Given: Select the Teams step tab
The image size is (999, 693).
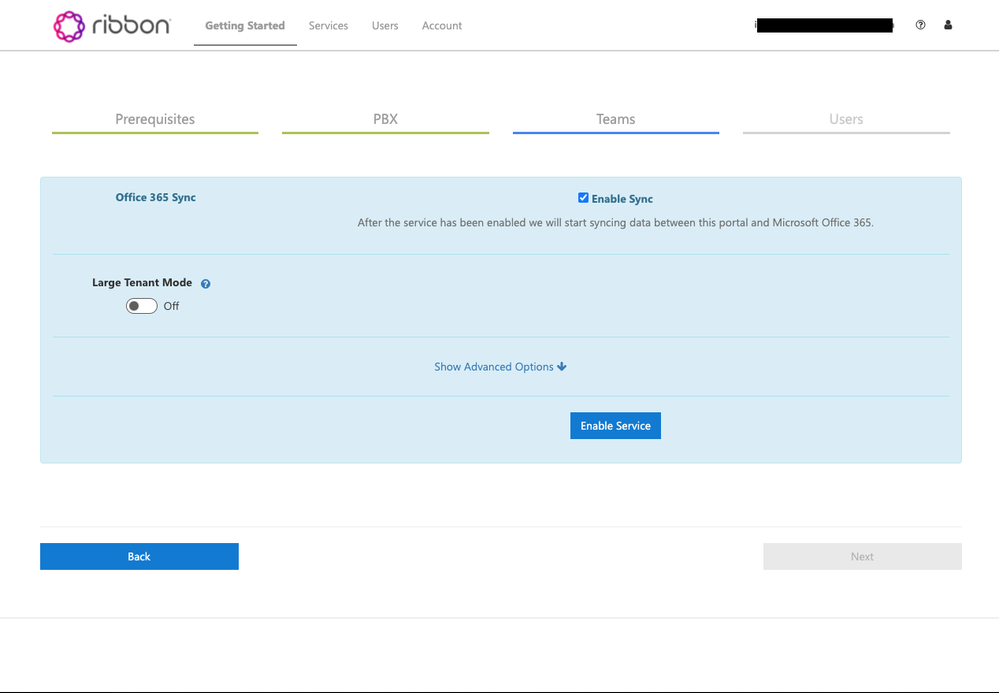Looking at the screenshot, I should (x=615, y=120).
